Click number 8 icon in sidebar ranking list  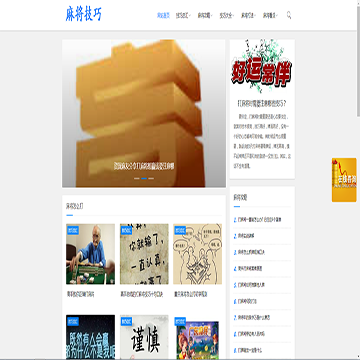[x=235, y=334]
